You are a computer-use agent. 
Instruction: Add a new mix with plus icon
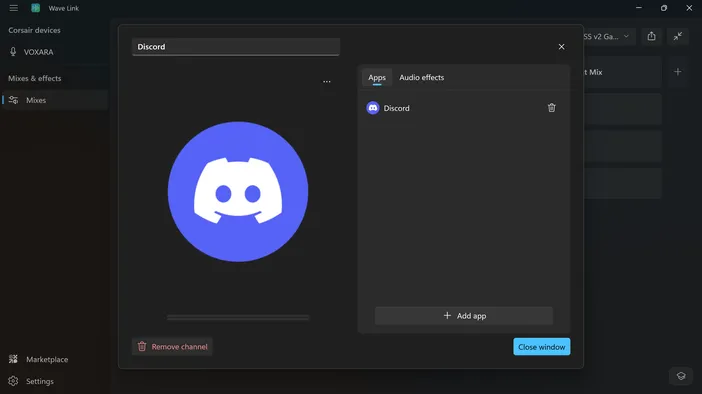tap(677, 72)
